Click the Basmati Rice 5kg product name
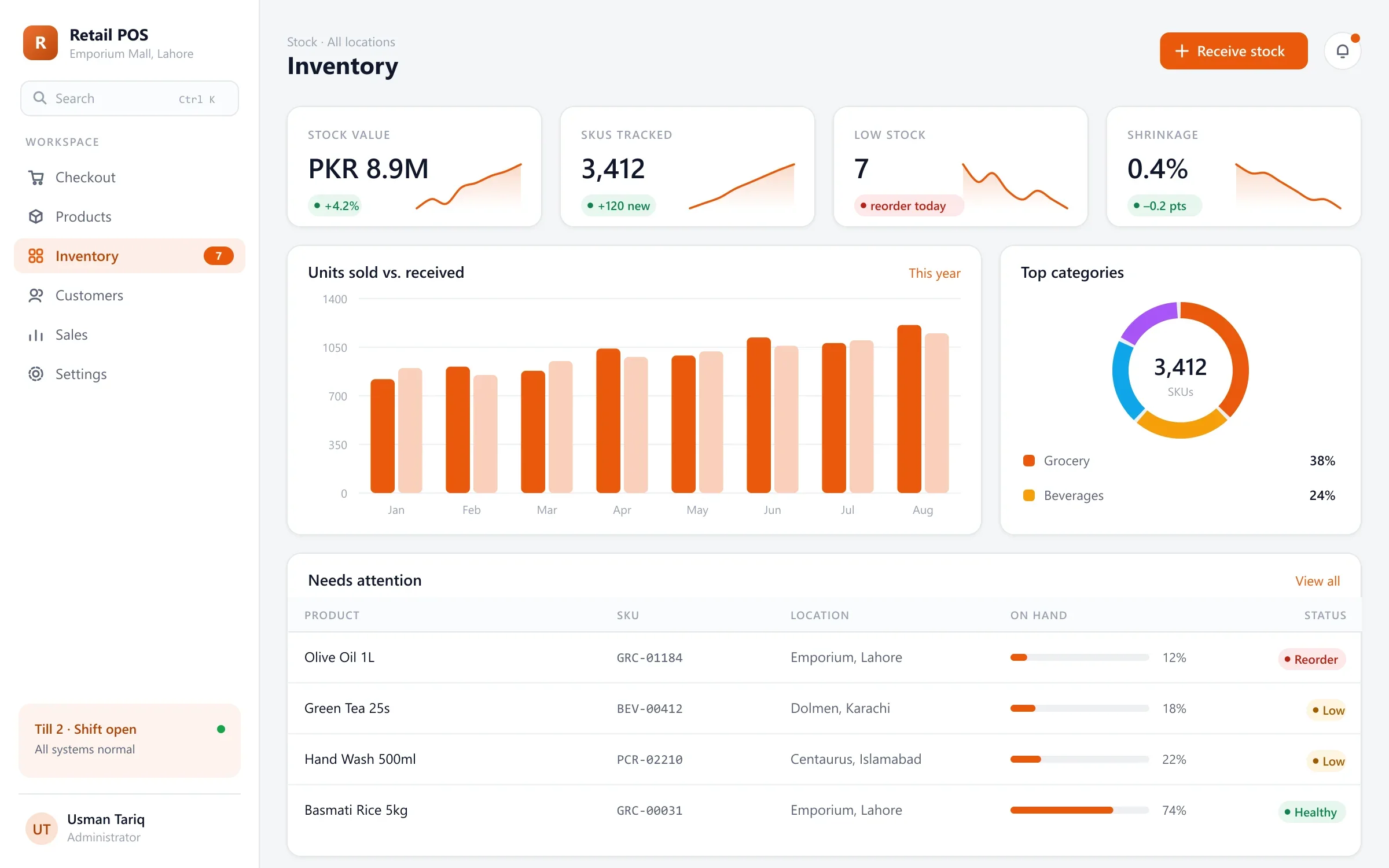 (356, 810)
